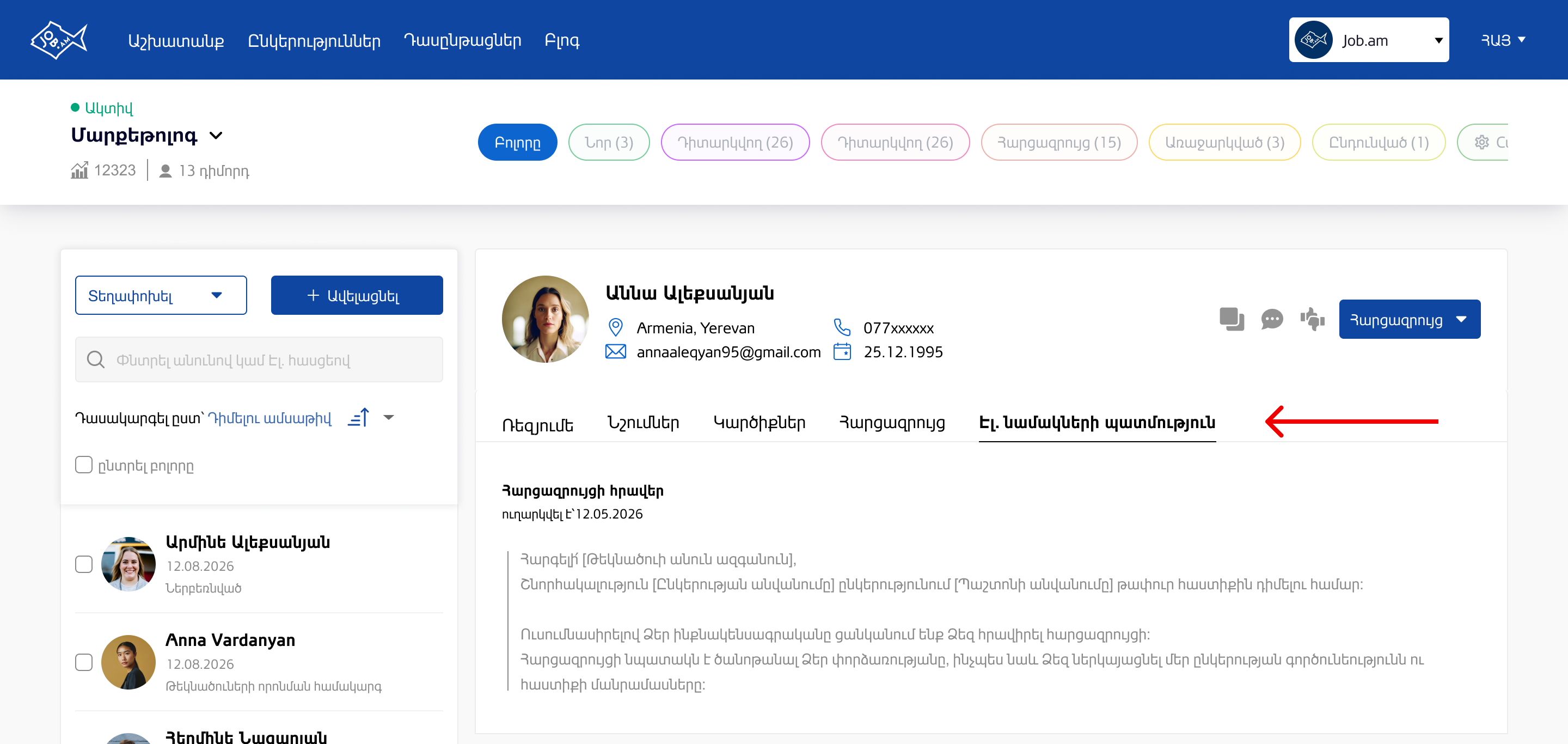This screenshot has height=744, width=1568.
Task: Switch to the Կարծիքներ tab
Action: [x=759, y=423]
